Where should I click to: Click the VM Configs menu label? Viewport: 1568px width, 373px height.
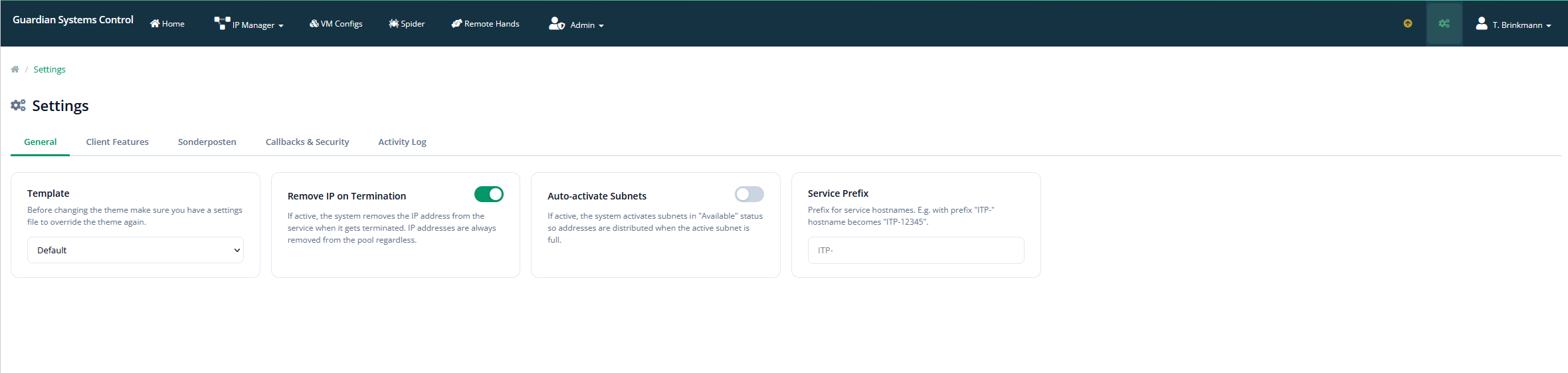pyautogui.click(x=342, y=24)
